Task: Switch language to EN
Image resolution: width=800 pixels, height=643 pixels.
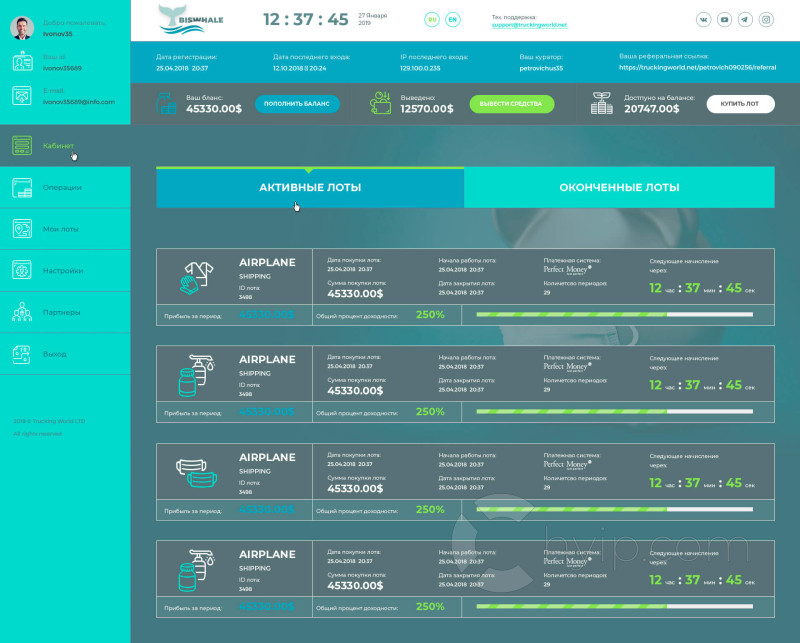Action: pos(453,20)
